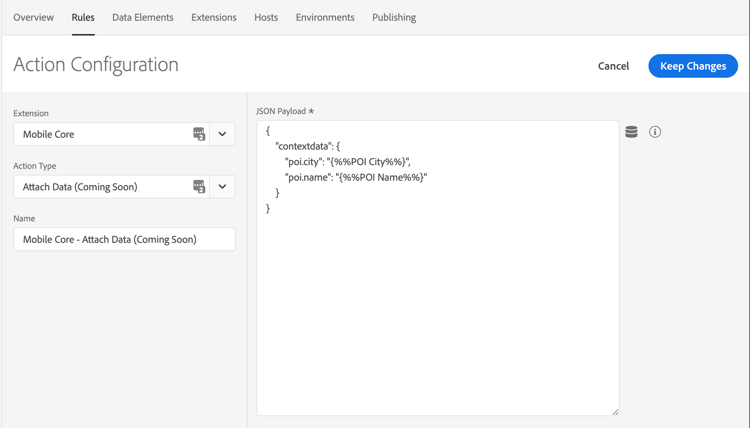Click the Mobile Core extension badge icon
This screenshot has height=428, width=750.
199,134
